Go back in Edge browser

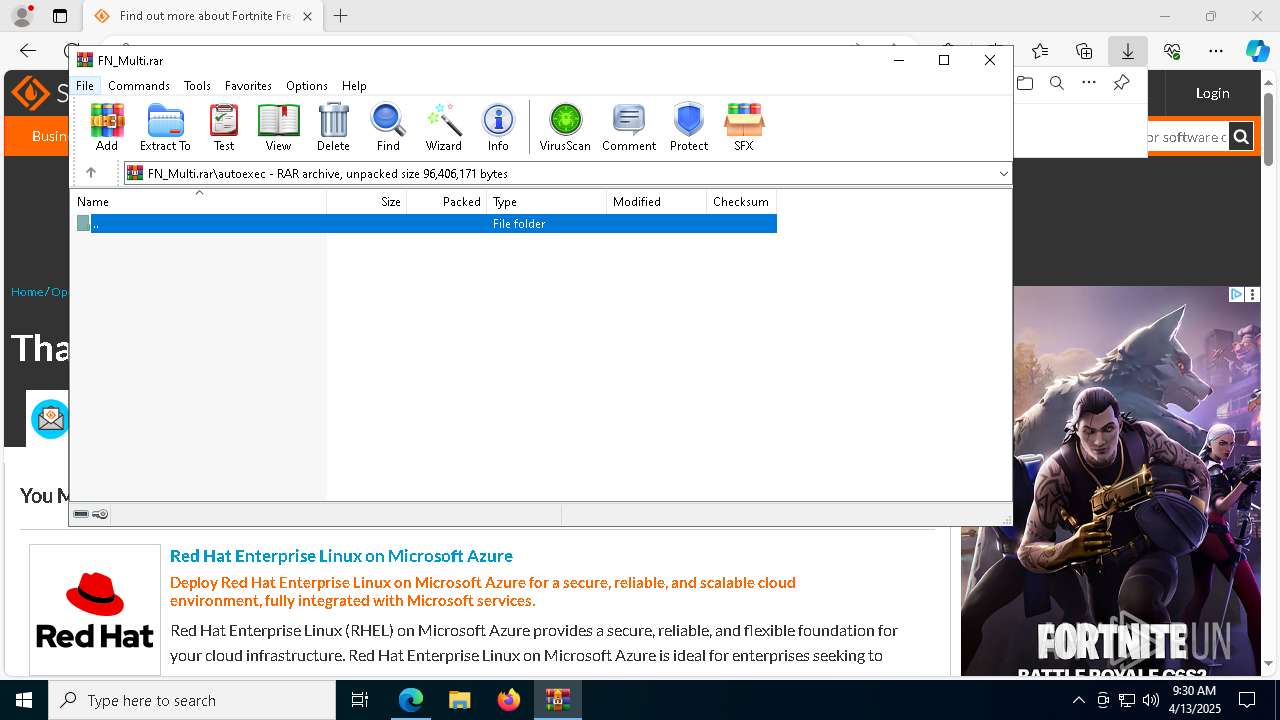pyautogui.click(x=28, y=51)
